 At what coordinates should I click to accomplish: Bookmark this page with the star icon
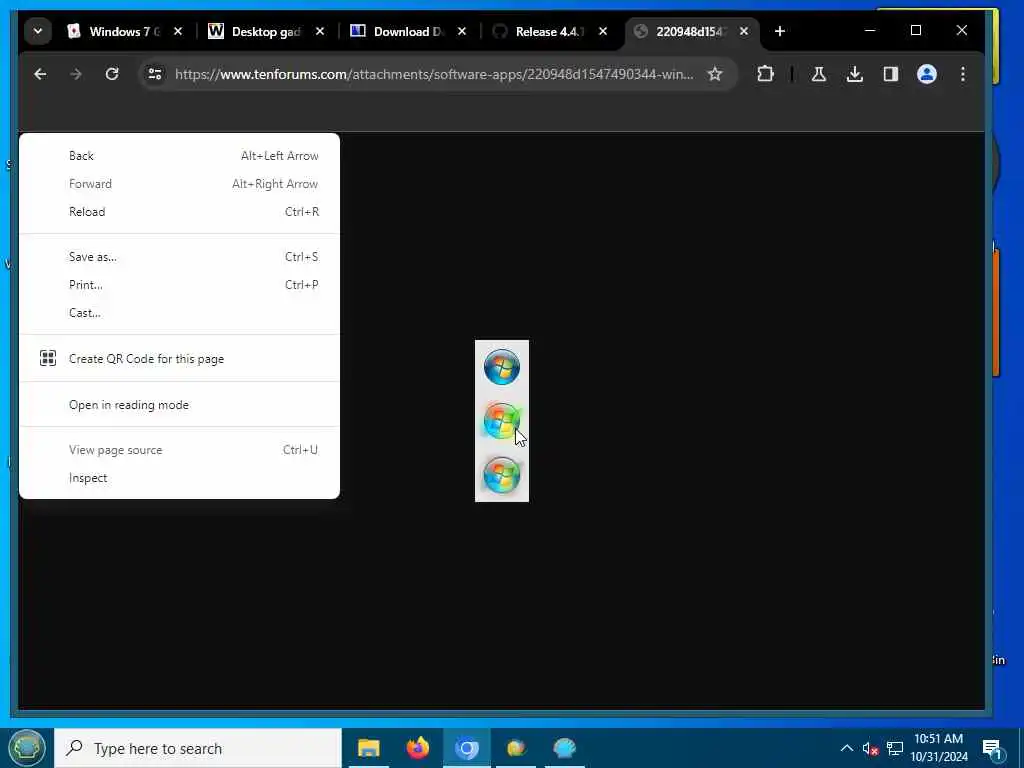point(715,74)
